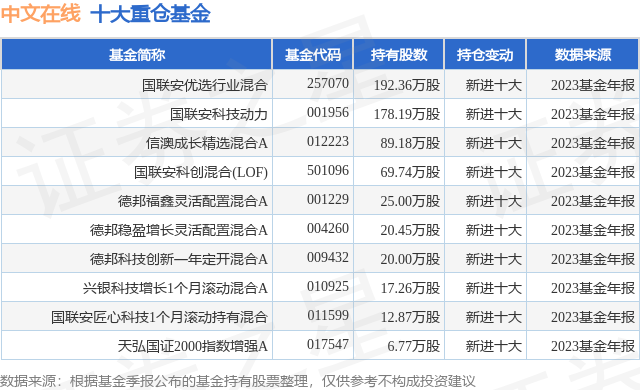The height and width of the screenshot is (390, 640).
Task: Select fund name 国联安科创混合(LOF)
Action: pyautogui.click(x=201, y=172)
